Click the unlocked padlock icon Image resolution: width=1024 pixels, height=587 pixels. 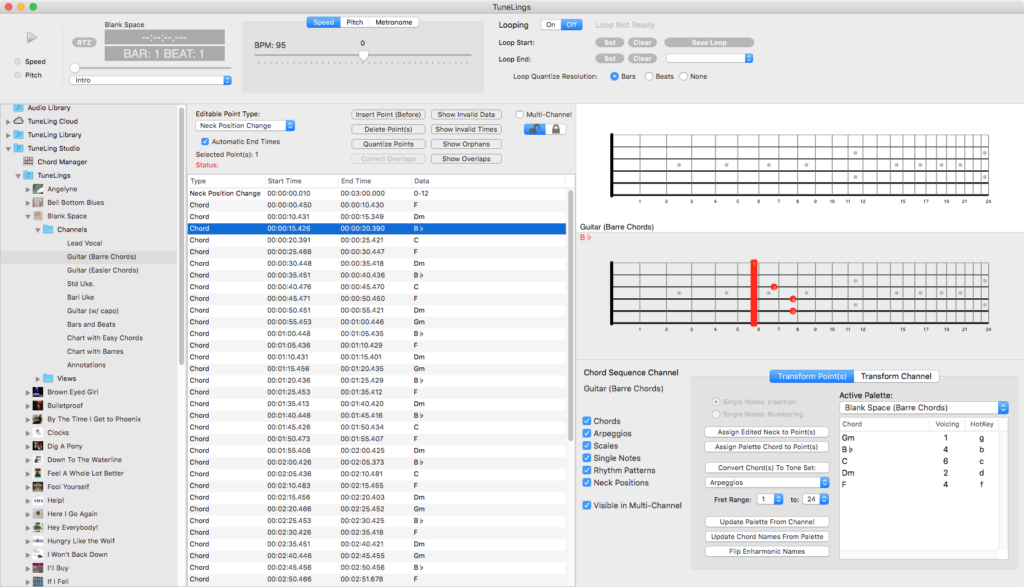pyautogui.click(x=534, y=129)
